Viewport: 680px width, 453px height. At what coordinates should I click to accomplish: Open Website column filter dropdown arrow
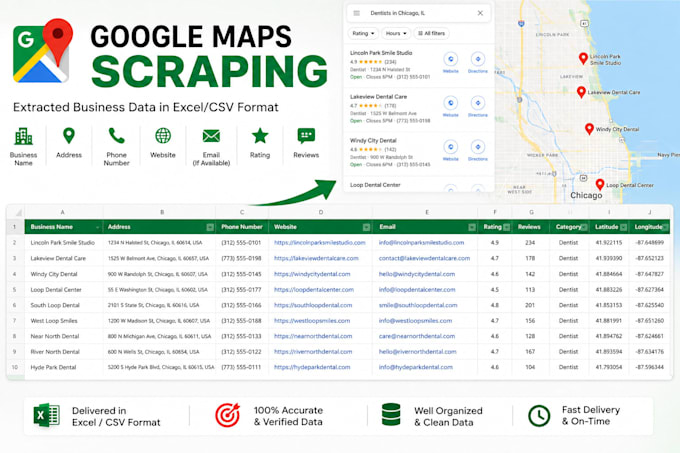point(366,227)
